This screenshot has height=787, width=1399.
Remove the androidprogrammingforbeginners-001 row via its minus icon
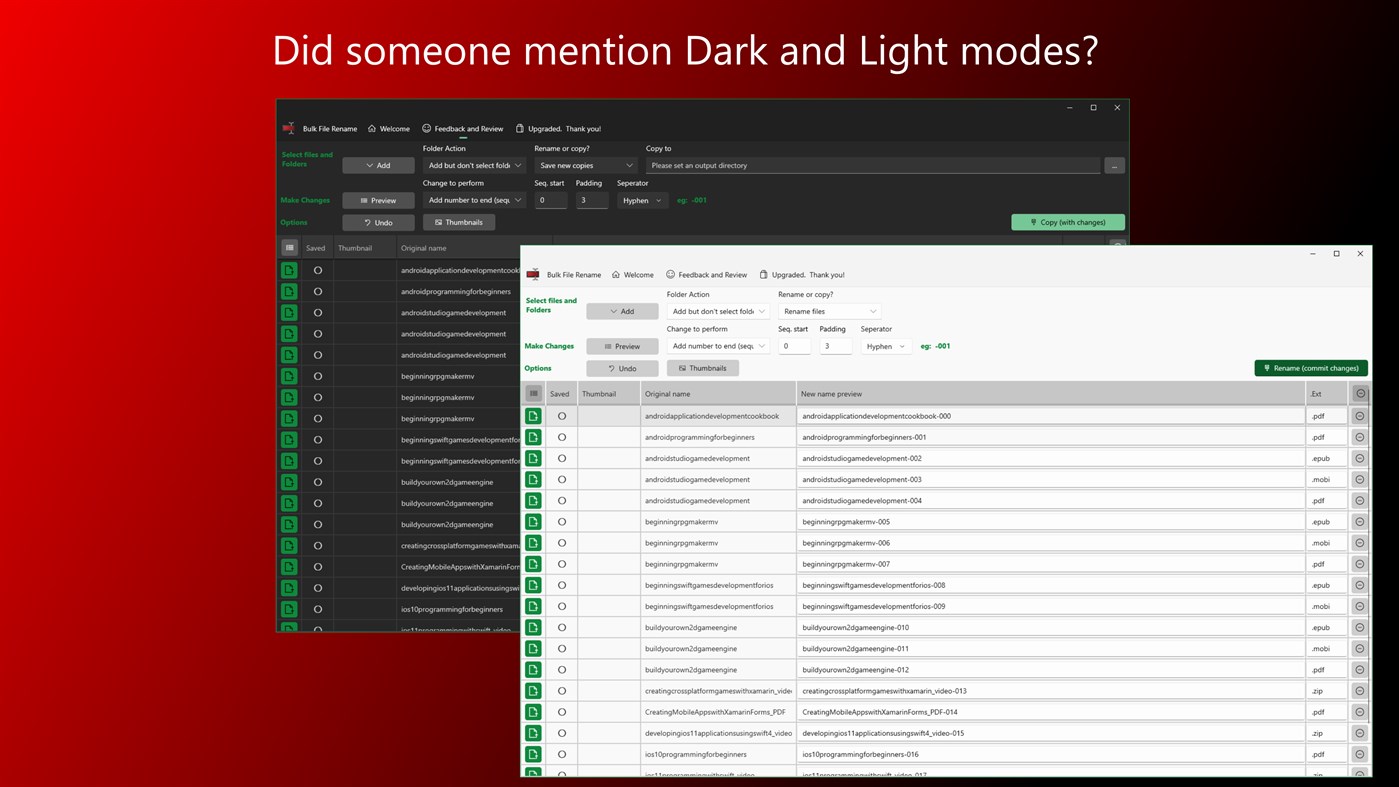(1360, 437)
